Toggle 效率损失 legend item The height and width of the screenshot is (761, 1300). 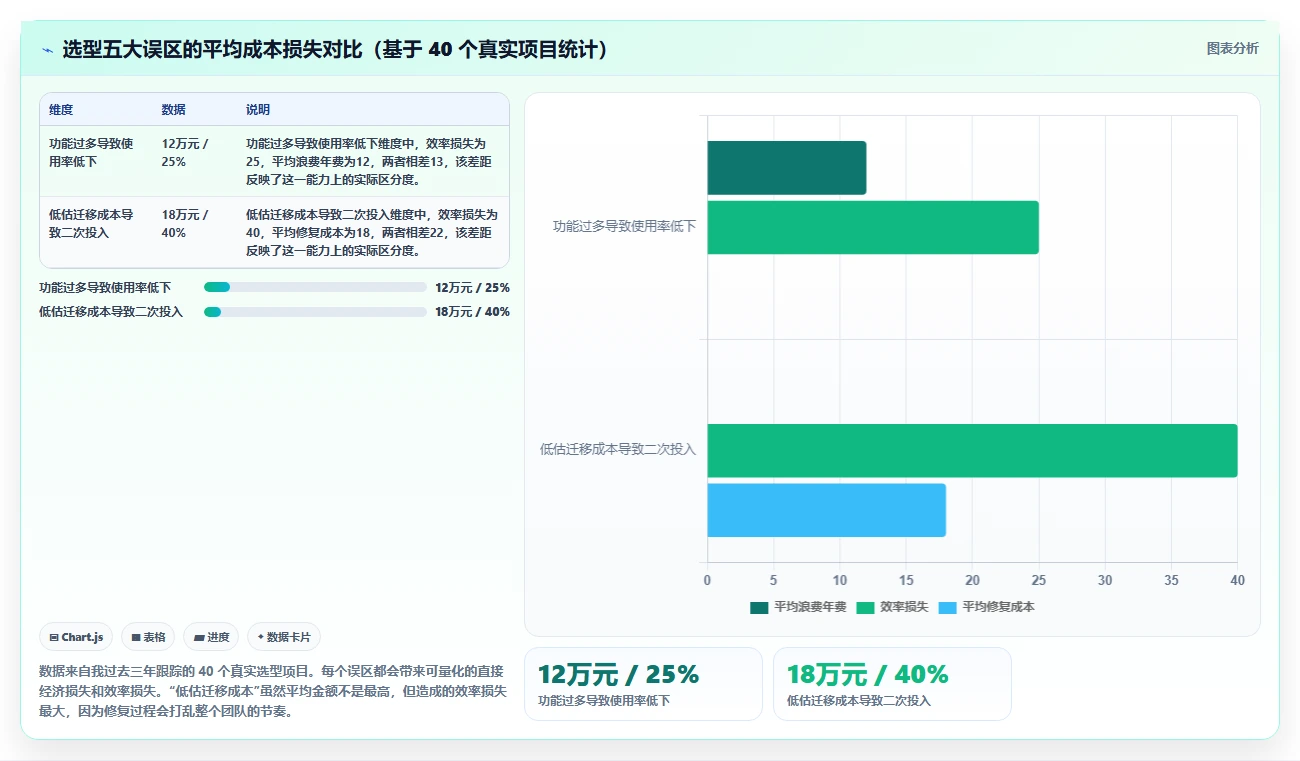click(892, 607)
